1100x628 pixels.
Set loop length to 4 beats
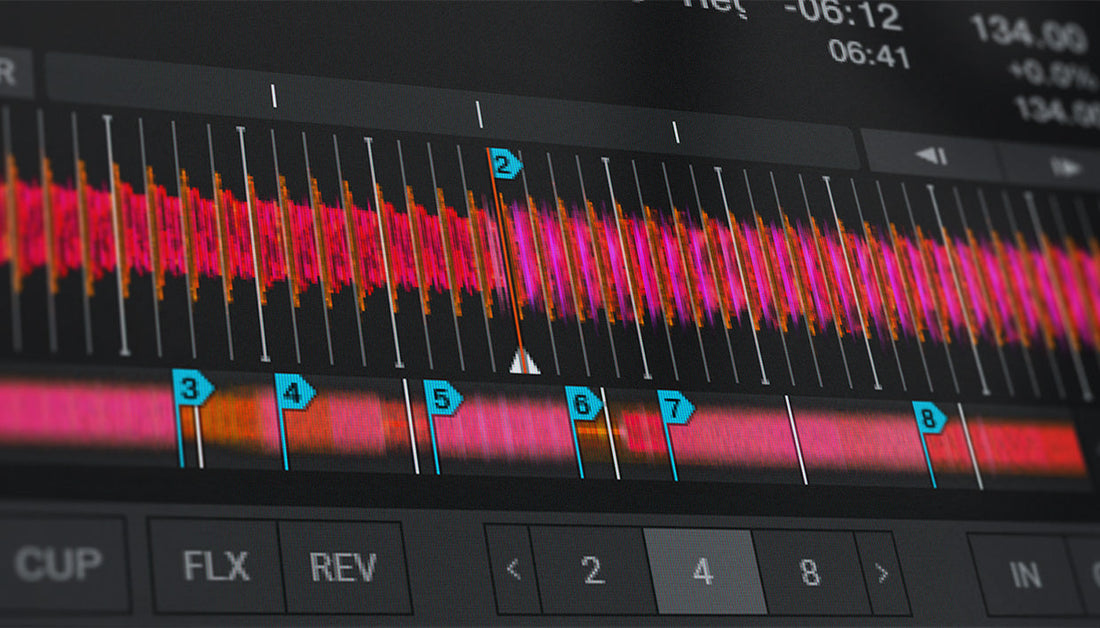coord(704,571)
